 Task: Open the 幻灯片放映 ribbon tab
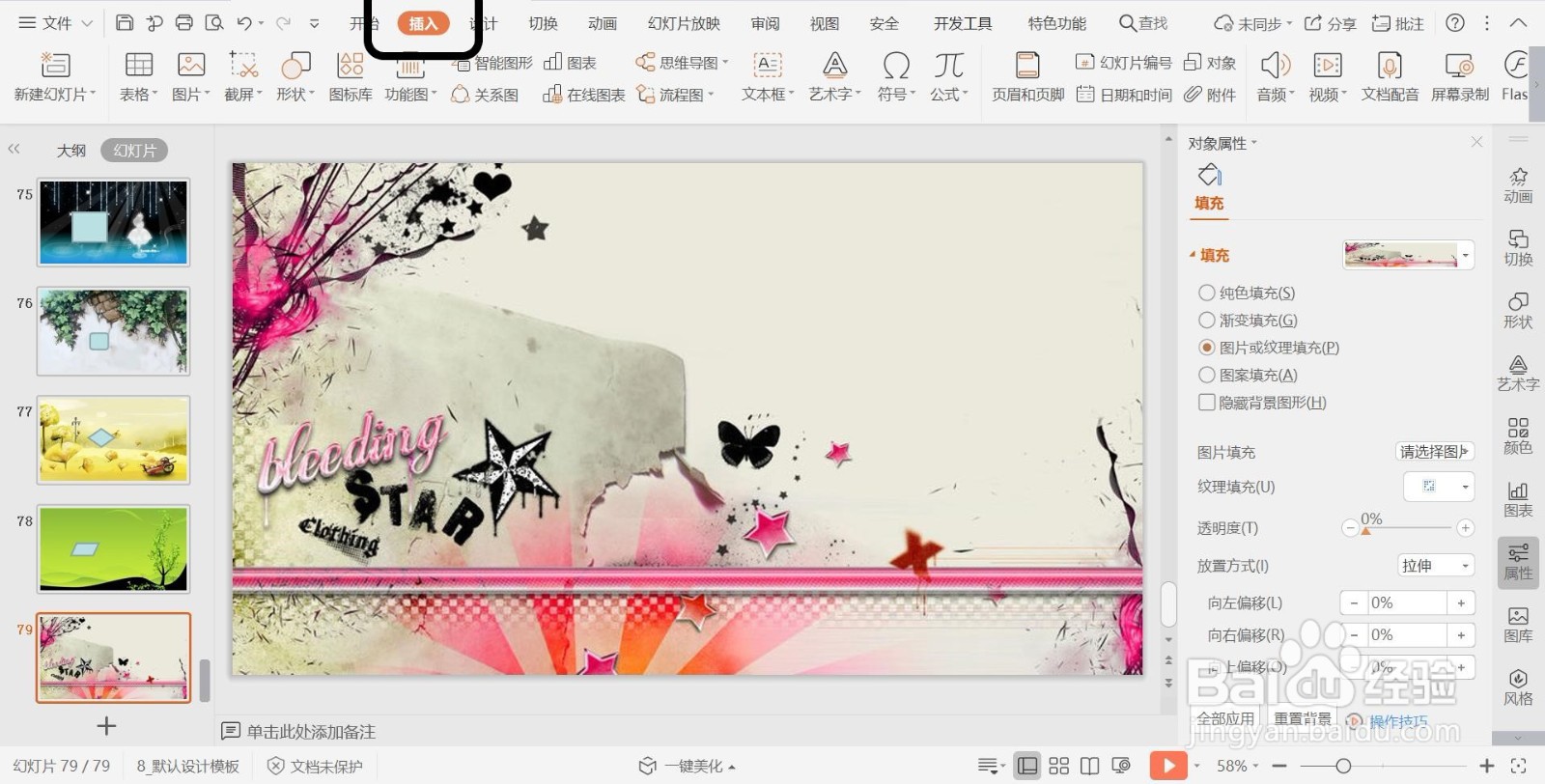684,23
